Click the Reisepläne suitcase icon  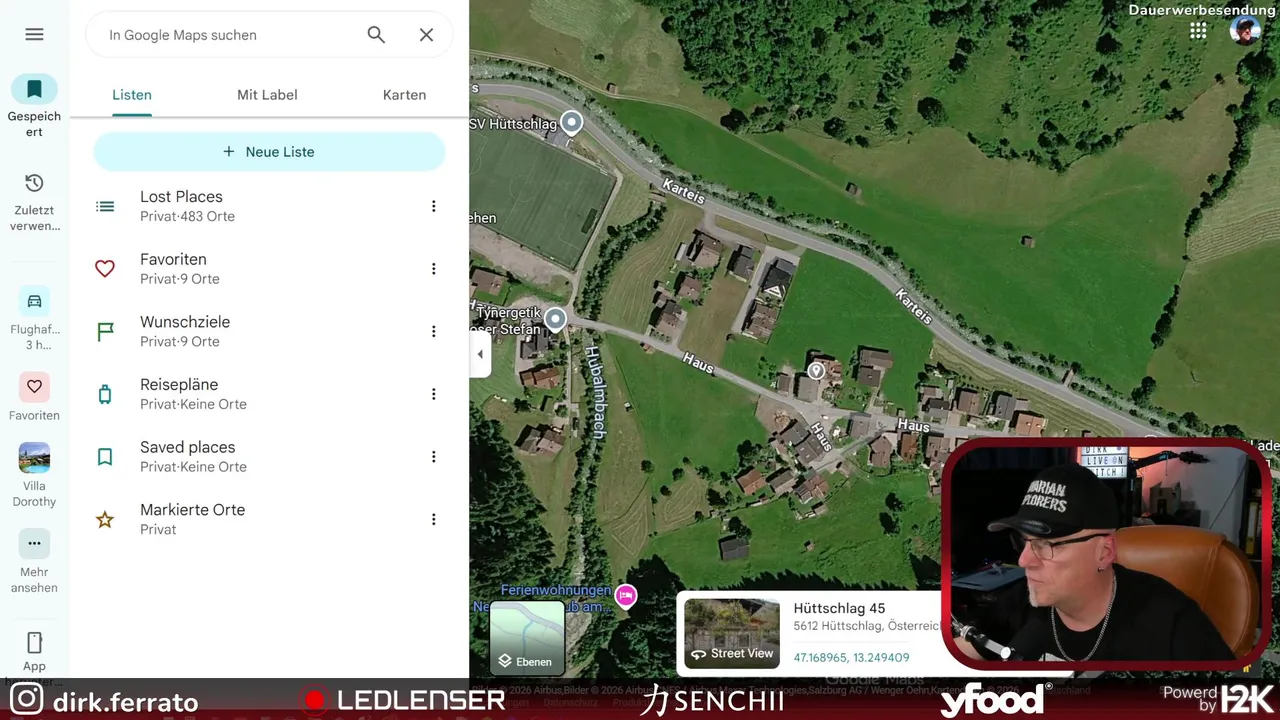105,394
